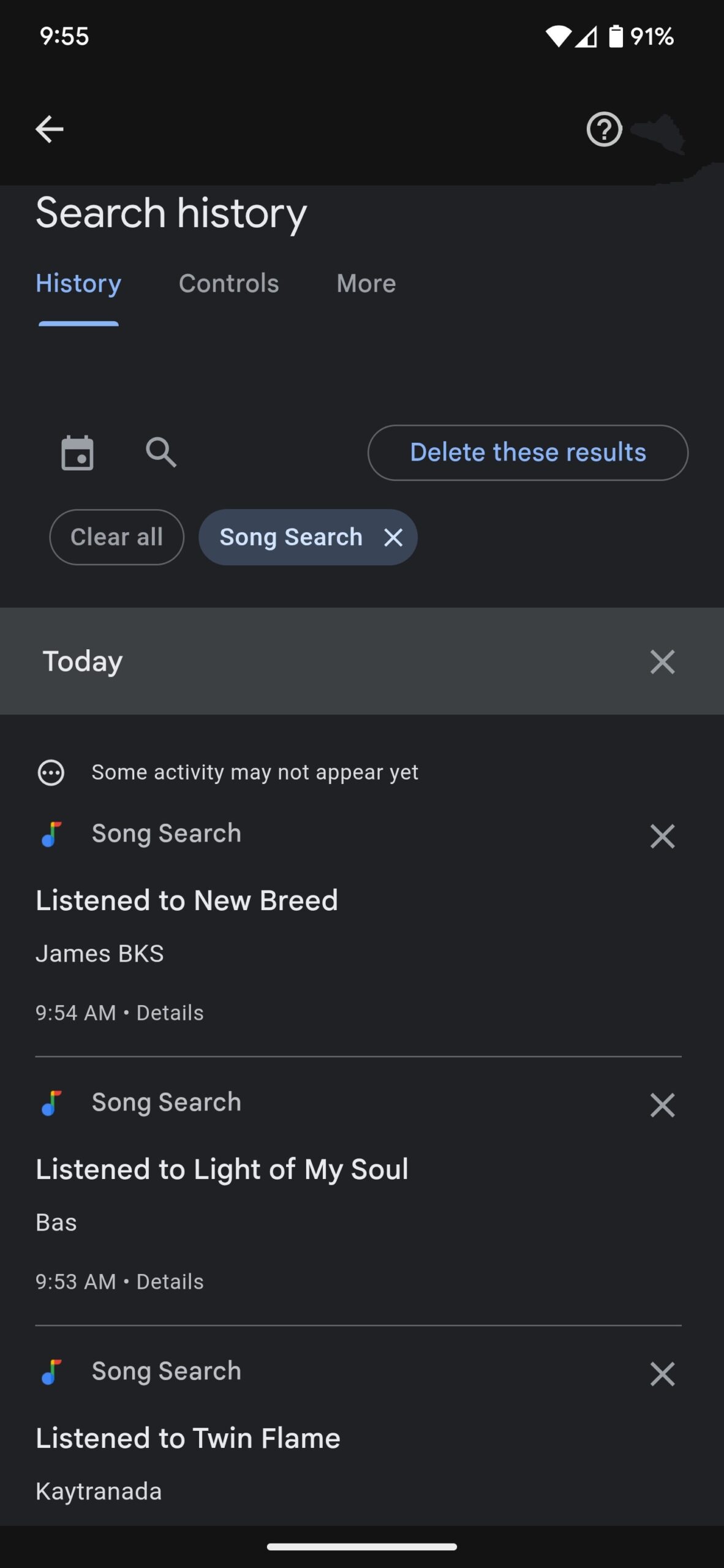Open the Listened to New Breed result
The width and height of the screenshot is (724, 1568).
pos(187,900)
